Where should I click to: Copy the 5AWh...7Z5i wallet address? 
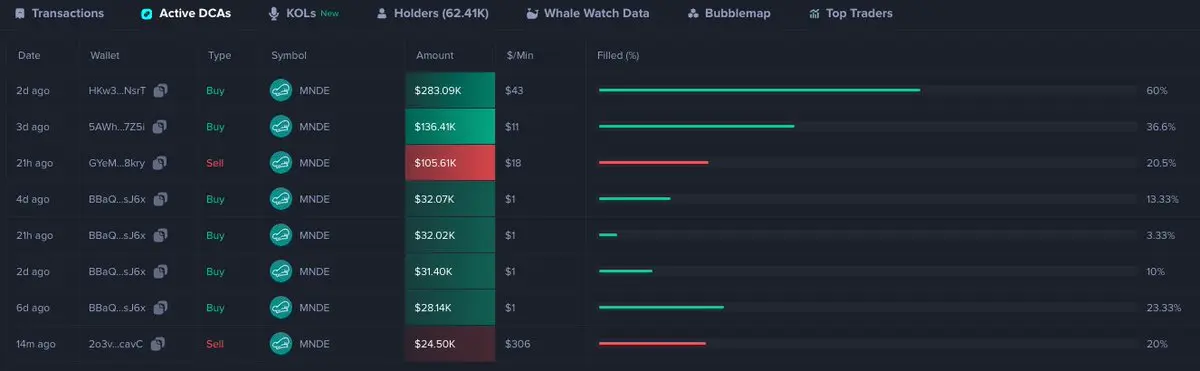coord(160,126)
